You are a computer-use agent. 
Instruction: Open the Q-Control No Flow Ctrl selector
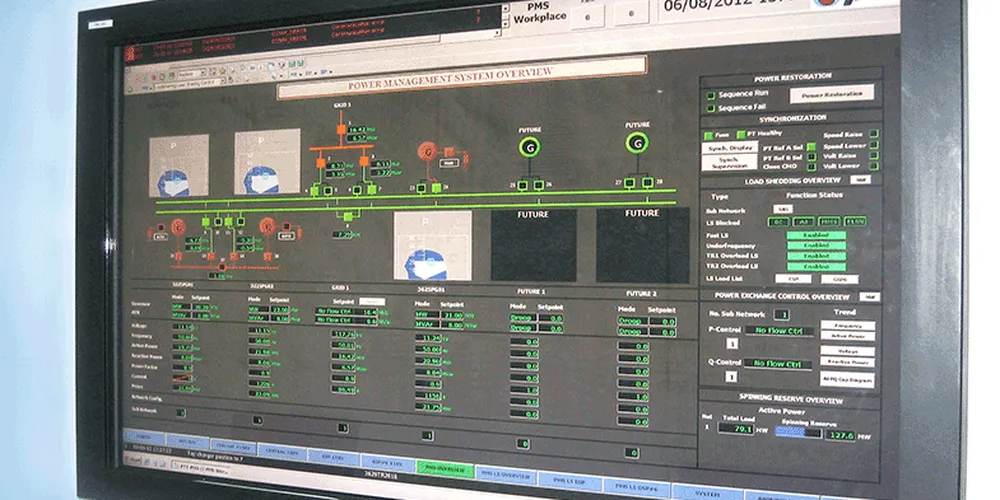(x=778, y=364)
